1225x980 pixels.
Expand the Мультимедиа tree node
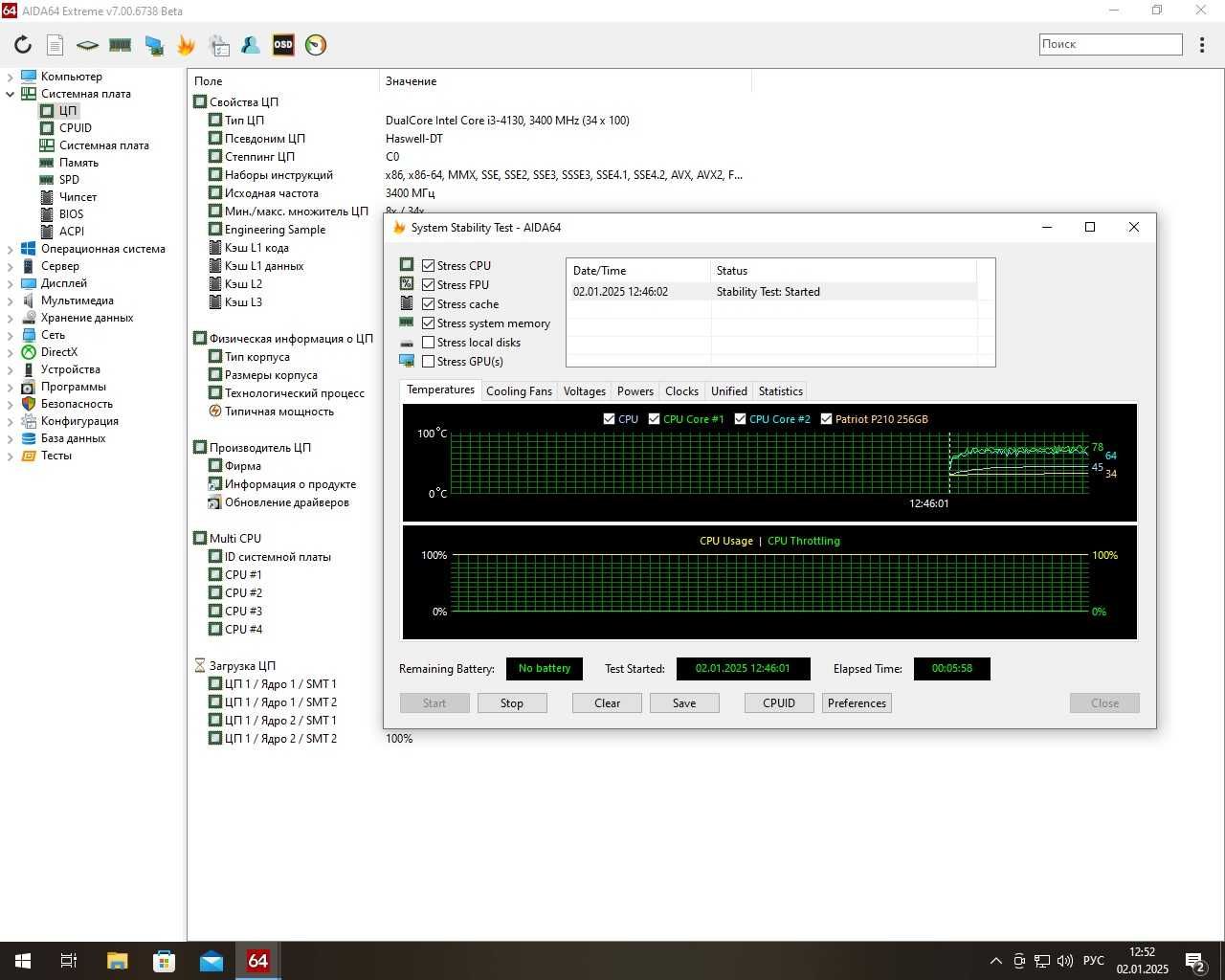pyautogui.click(x=11, y=301)
